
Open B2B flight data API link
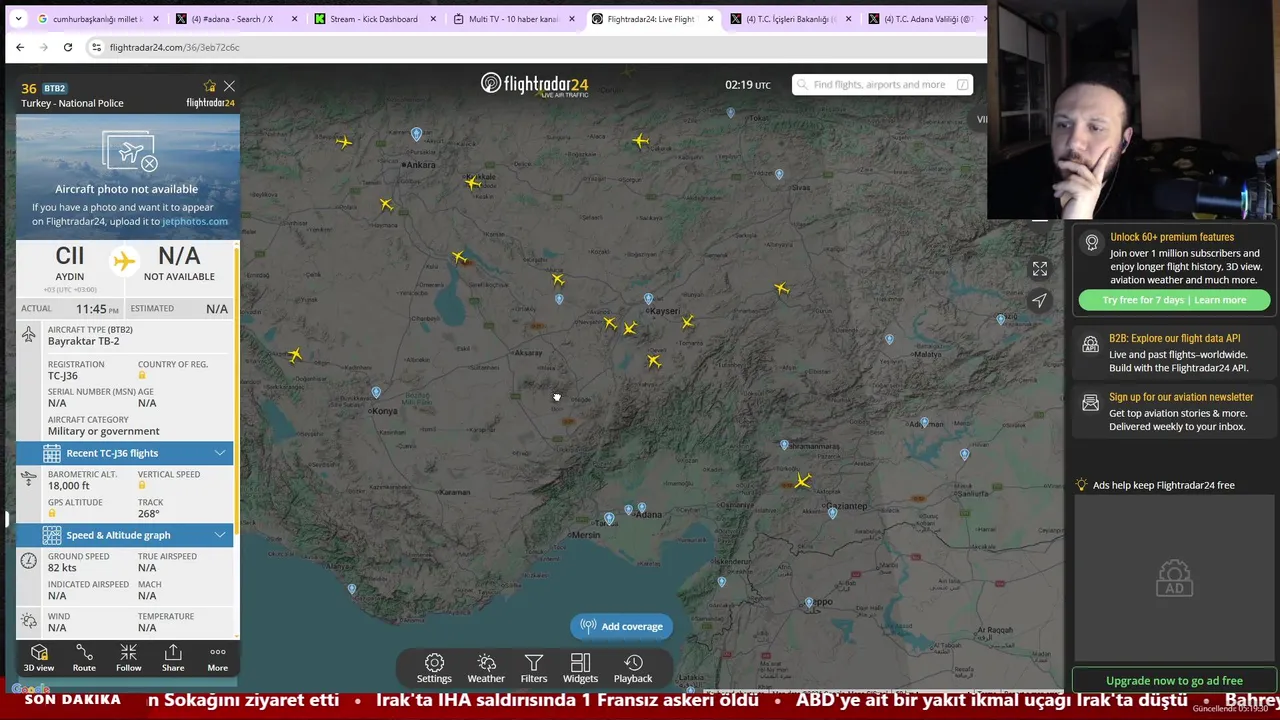(x=1174, y=338)
